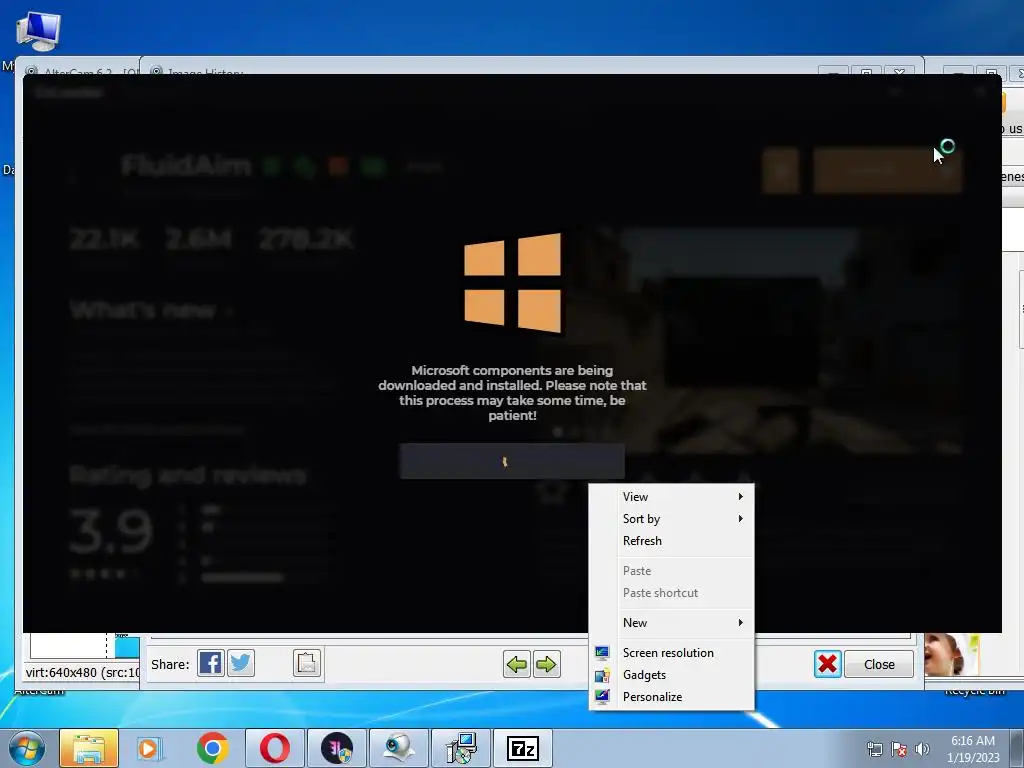Open the Windows Start menu
1024x768 pixels.
click(x=27, y=748)
